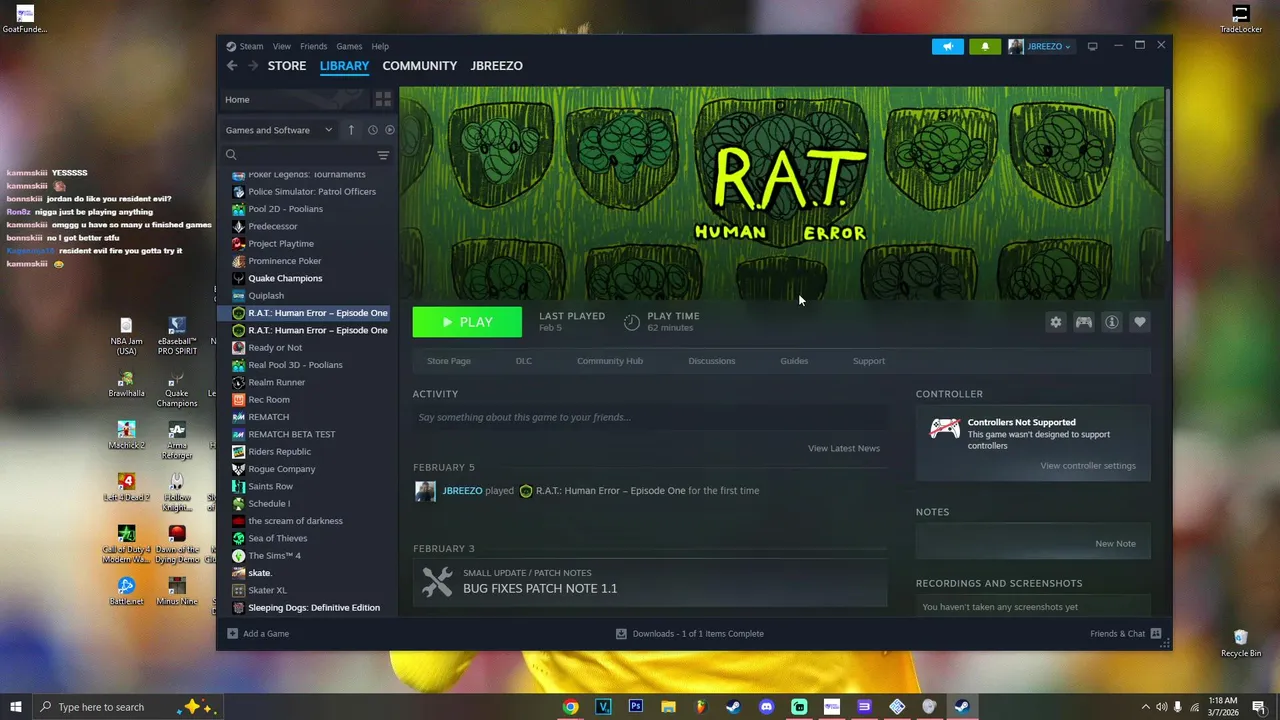The image size is (1280, 720).
Task: Go to the COMMUNITY tab
Action: pyautogui.click(x=420, y=66)
